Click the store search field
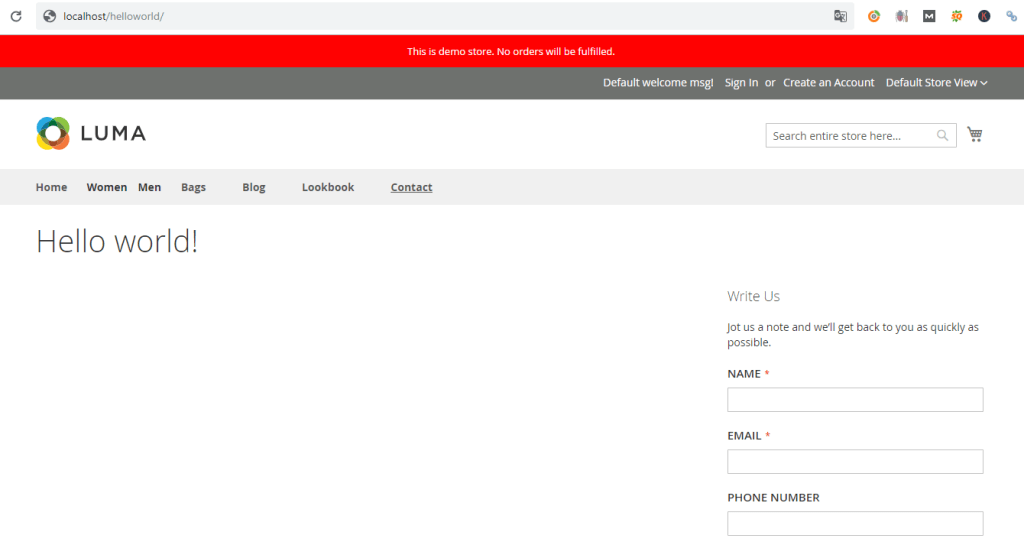 (x=861, y=136)
